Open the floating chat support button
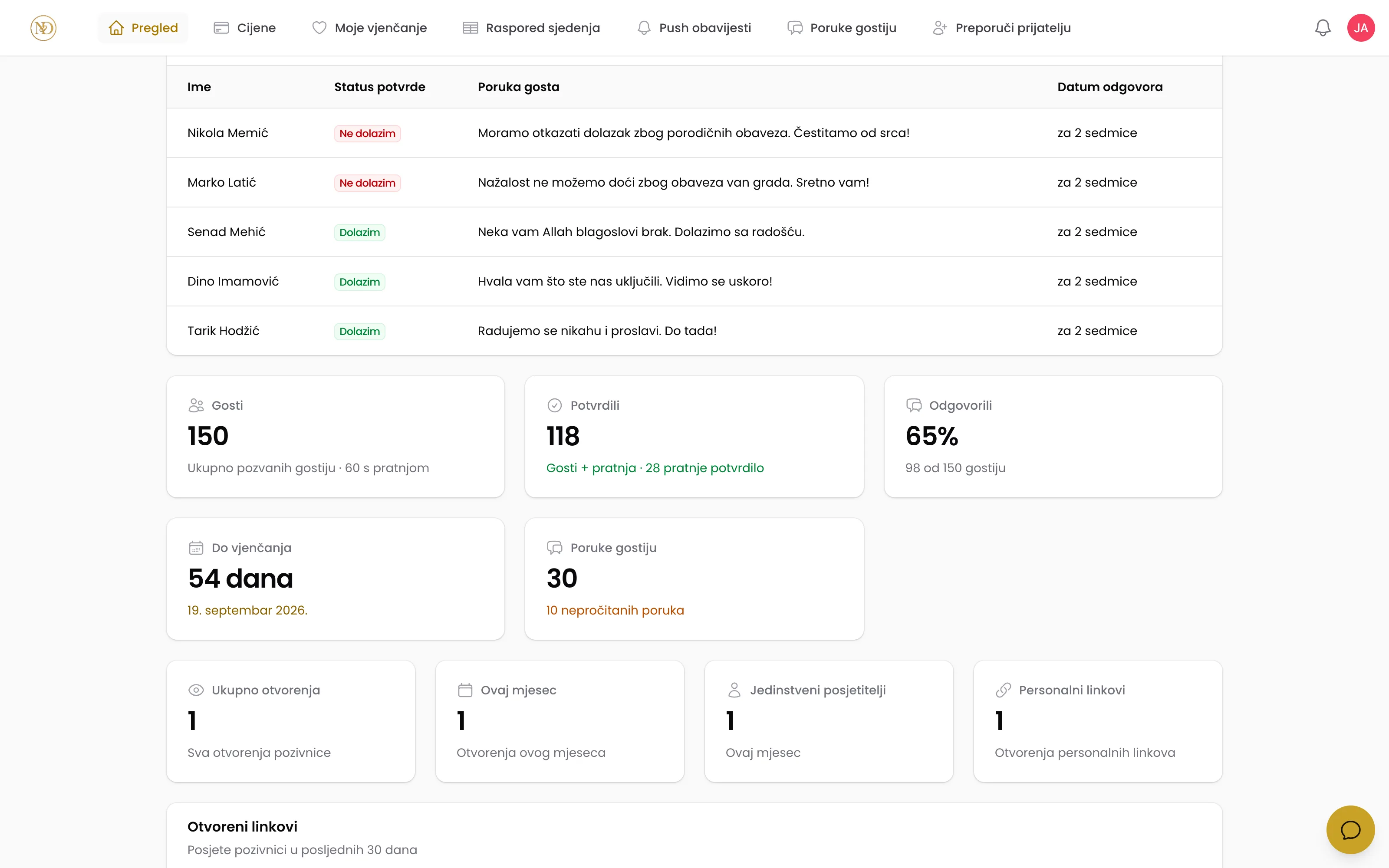This screenshot has height=868, width=1389. [1350, 829]
